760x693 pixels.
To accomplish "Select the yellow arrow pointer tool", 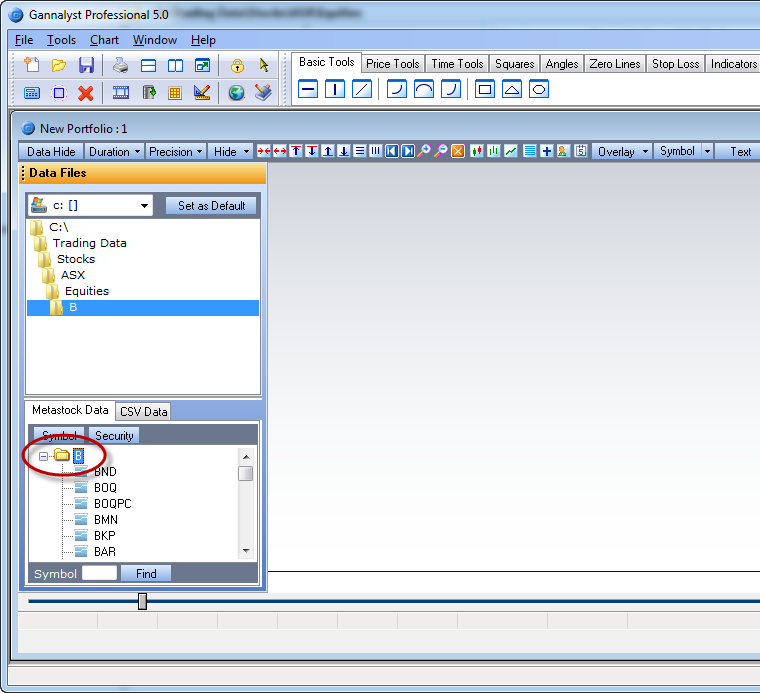I will point(264,65).
